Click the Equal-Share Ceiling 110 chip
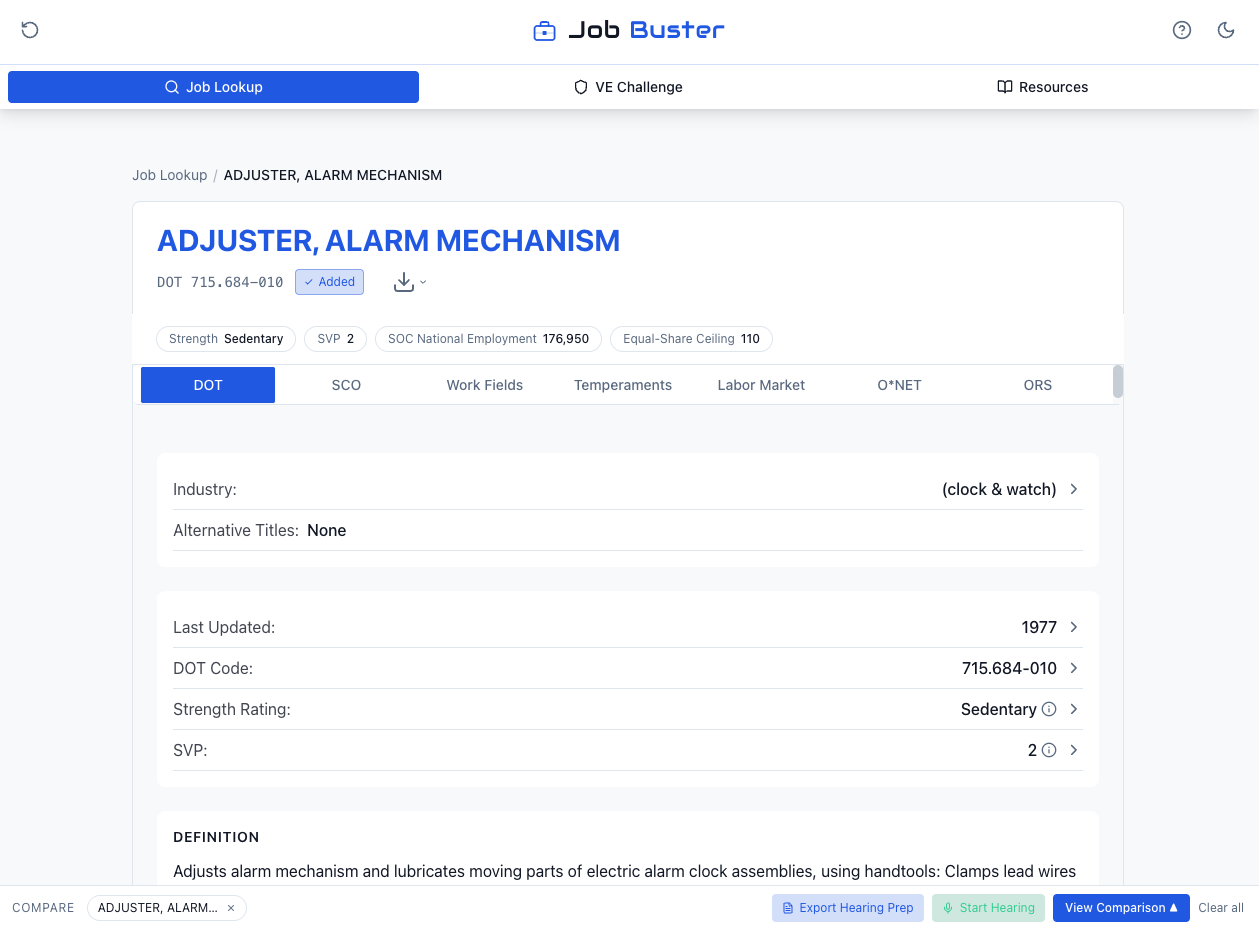The width and height of the screenshot is (1259, 927). [x=691, y=339]
